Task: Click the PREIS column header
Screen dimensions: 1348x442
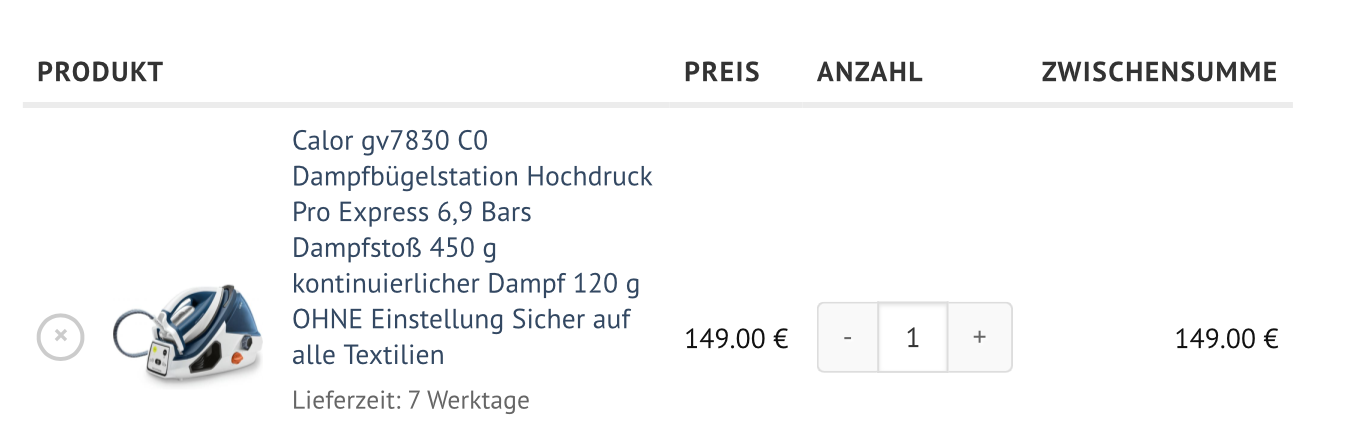Action: pyautogui.click(x=721, y=72)
